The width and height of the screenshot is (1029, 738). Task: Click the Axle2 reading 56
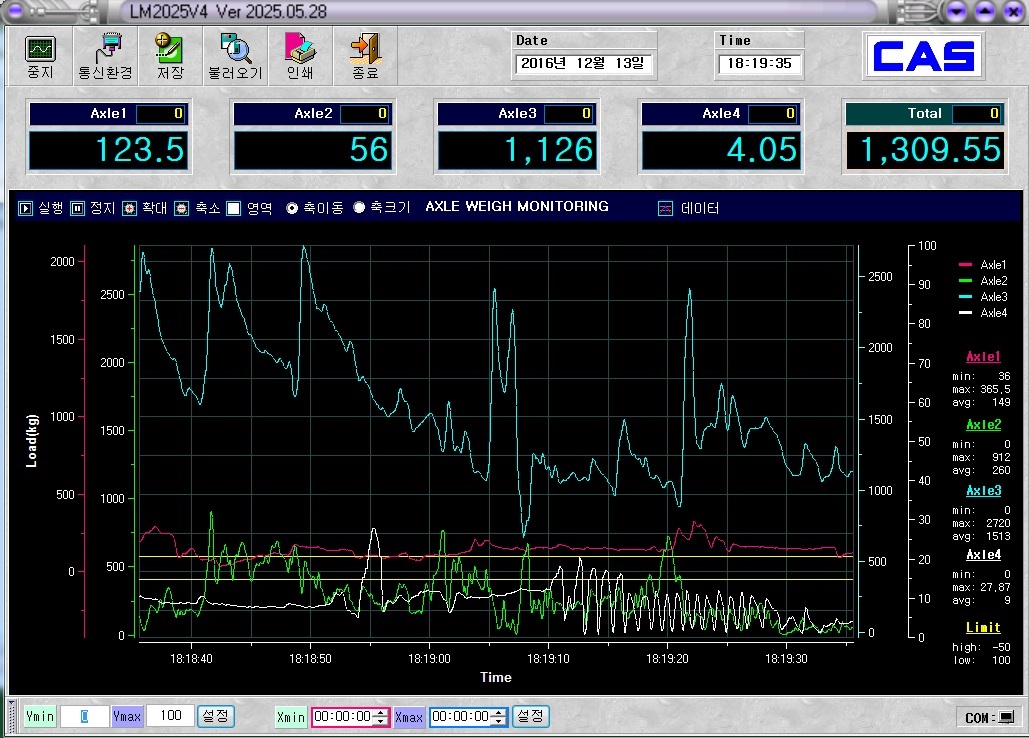click(313, 150)
